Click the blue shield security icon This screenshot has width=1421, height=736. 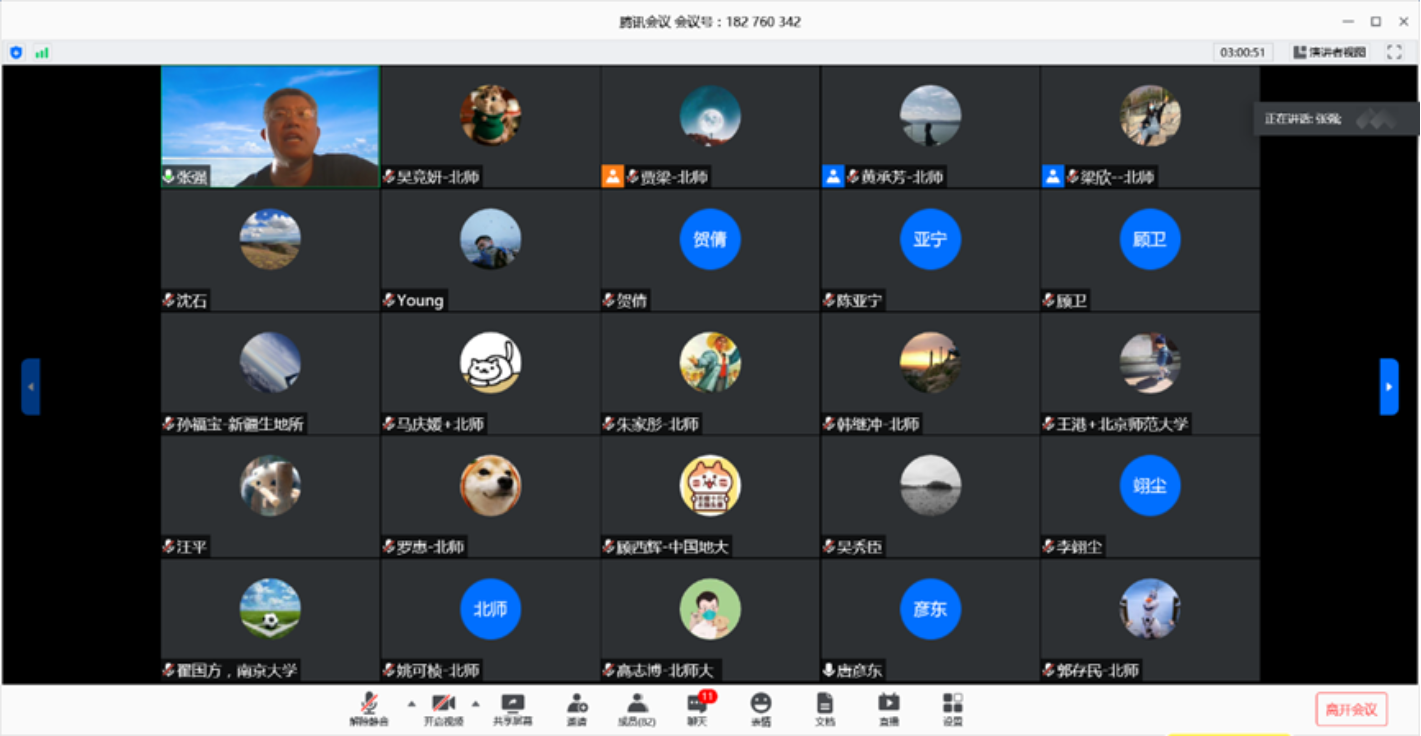(x=16, y=52)
